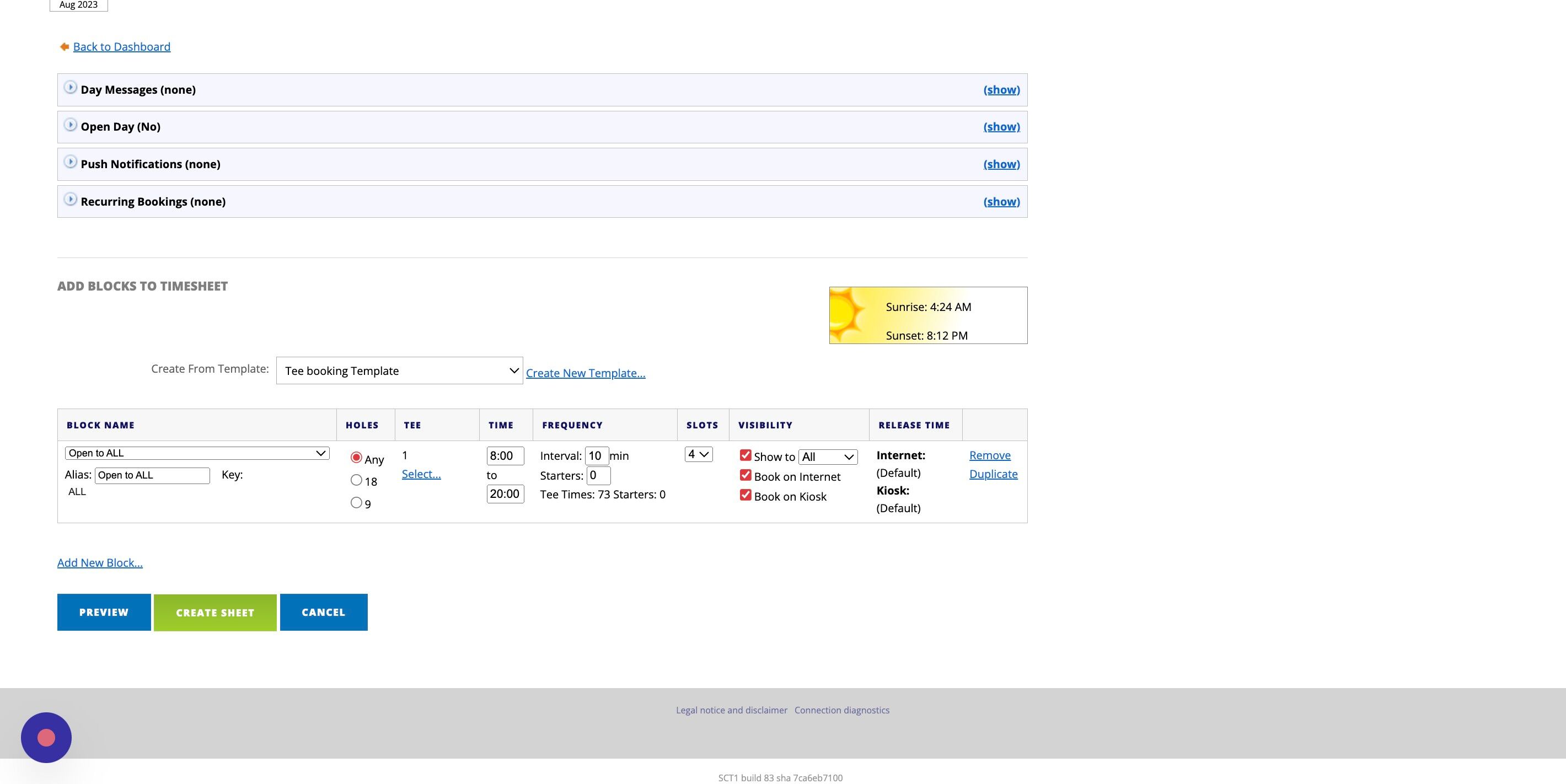The image size is (1566, 784).
Task: Open the Block Name dropdown
Action: 197,453
